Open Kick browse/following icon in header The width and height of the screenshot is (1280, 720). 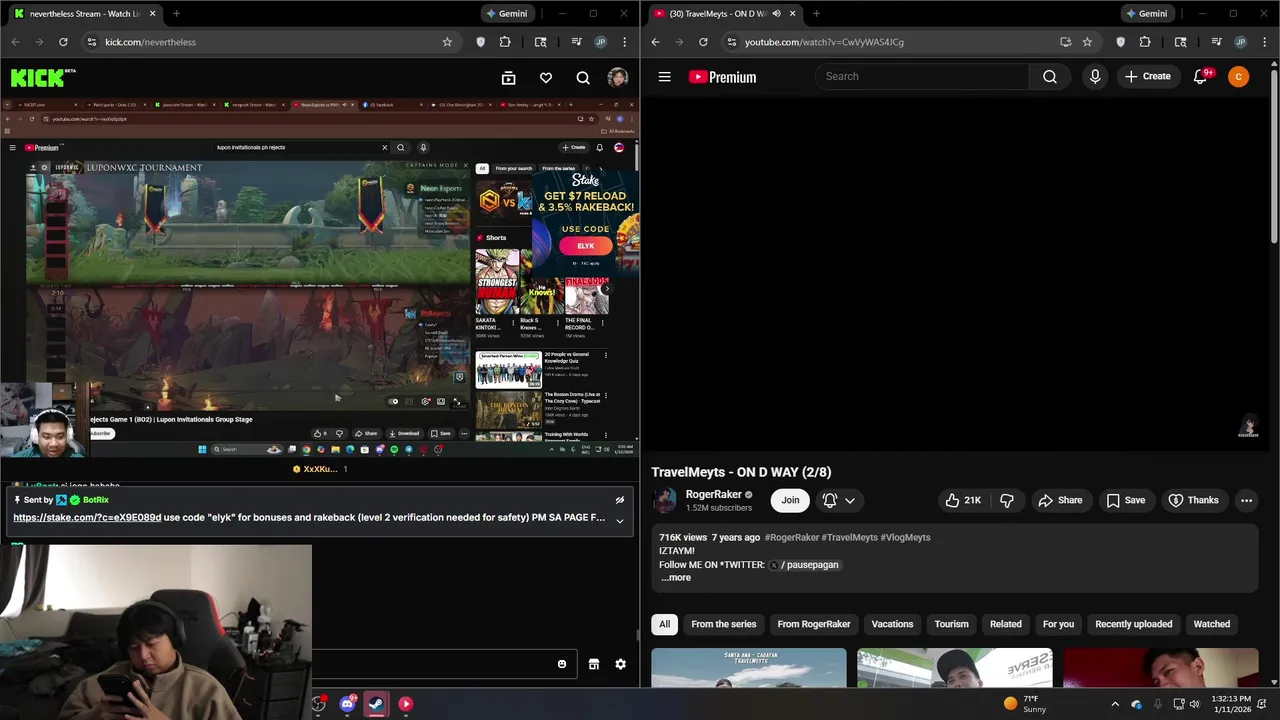pyautogui.click(x=508, y=78)
